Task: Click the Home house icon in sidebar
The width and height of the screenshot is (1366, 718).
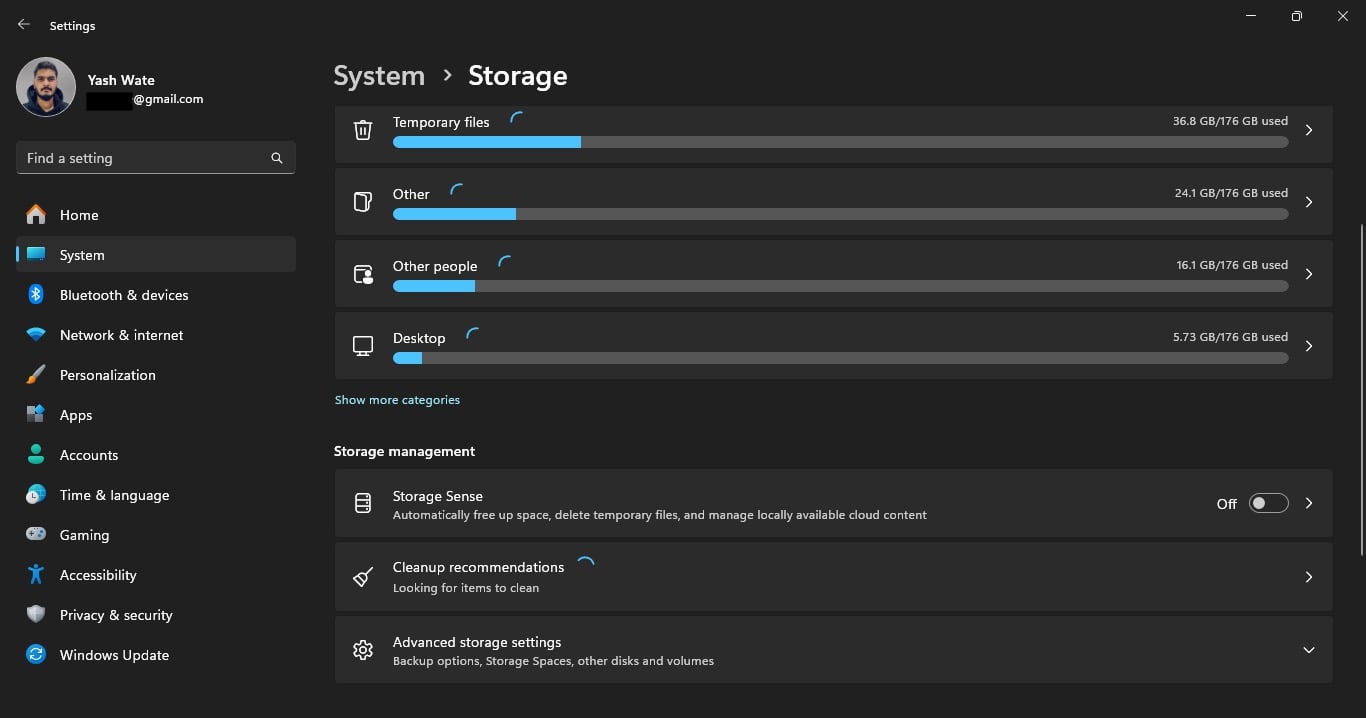Action: (36, 214)
